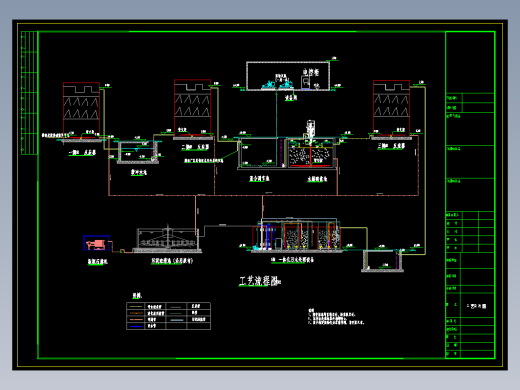Viewport: 520px width, 390px height.
Task: Click the buffer pool caption text
Action: tap(139, 172)
